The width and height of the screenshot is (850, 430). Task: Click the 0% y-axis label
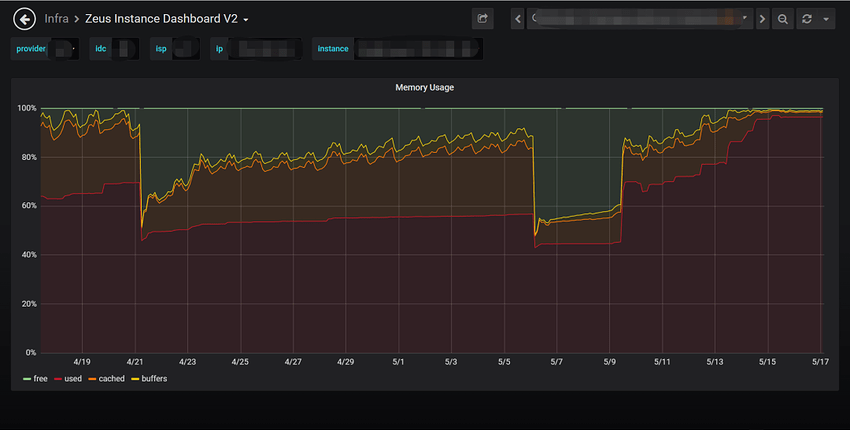[31, 352]
